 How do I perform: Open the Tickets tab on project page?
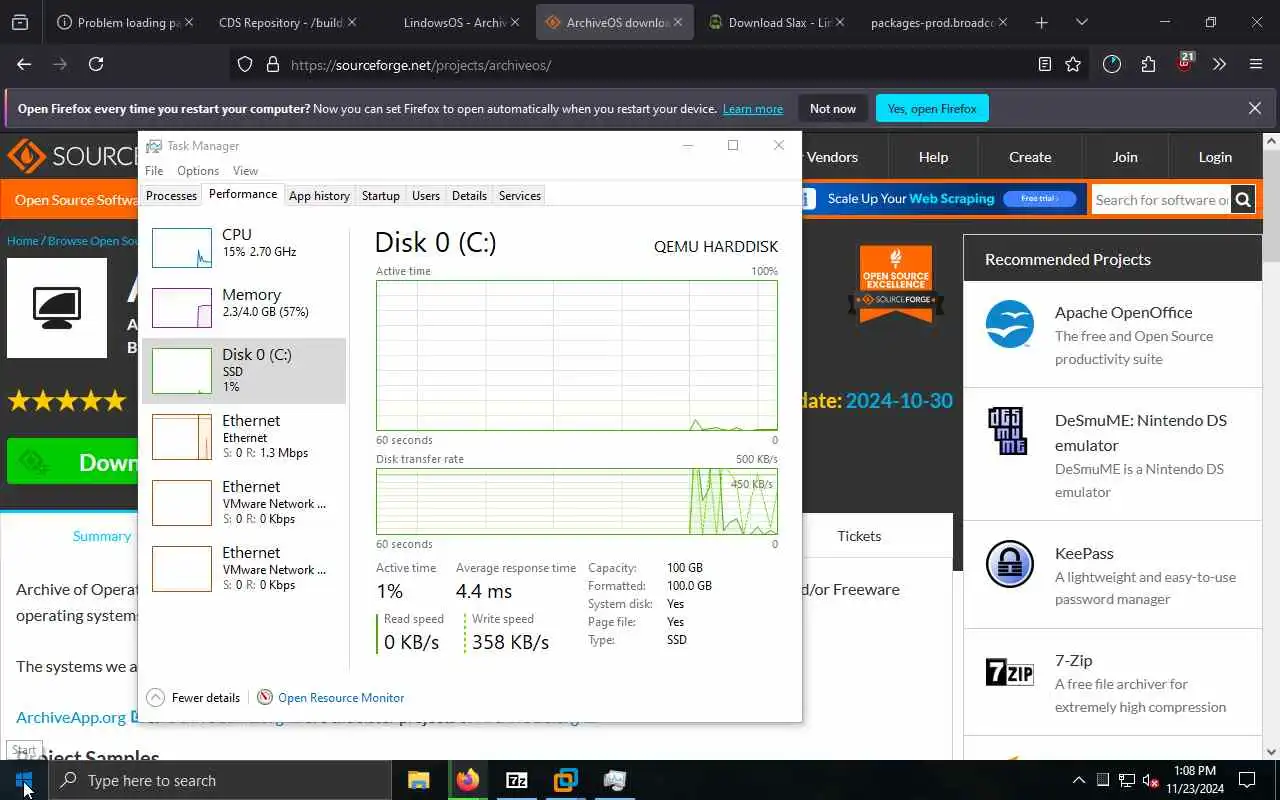(x=859, y=536)
